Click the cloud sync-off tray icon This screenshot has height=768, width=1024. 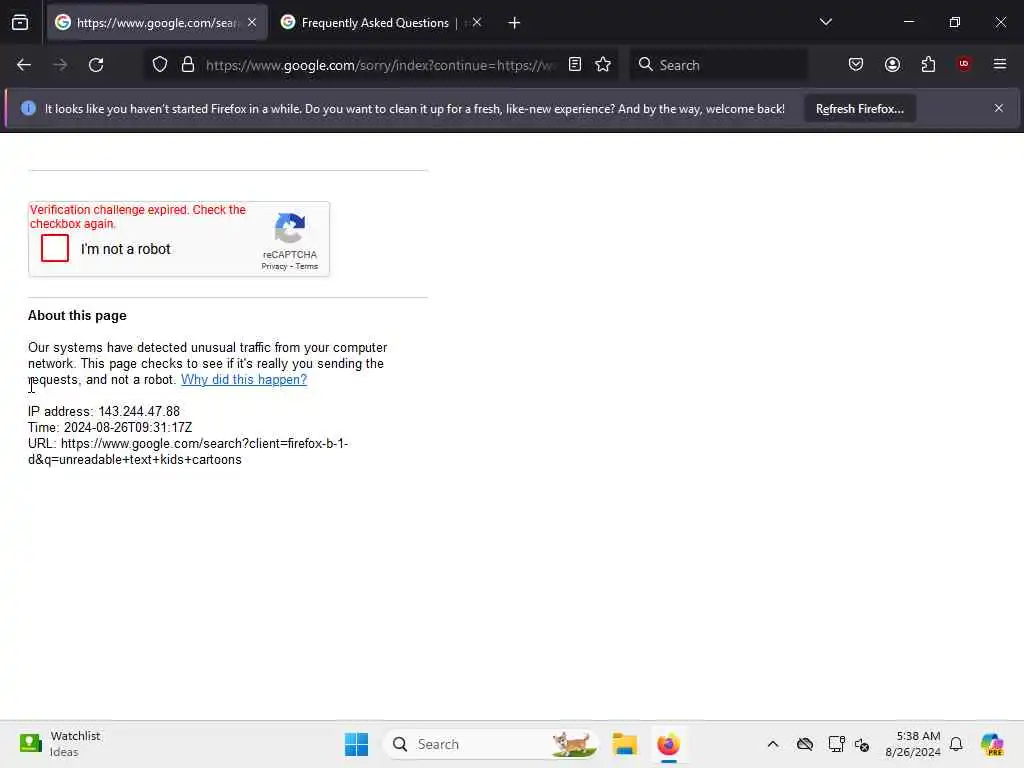[x=805, y=744]
